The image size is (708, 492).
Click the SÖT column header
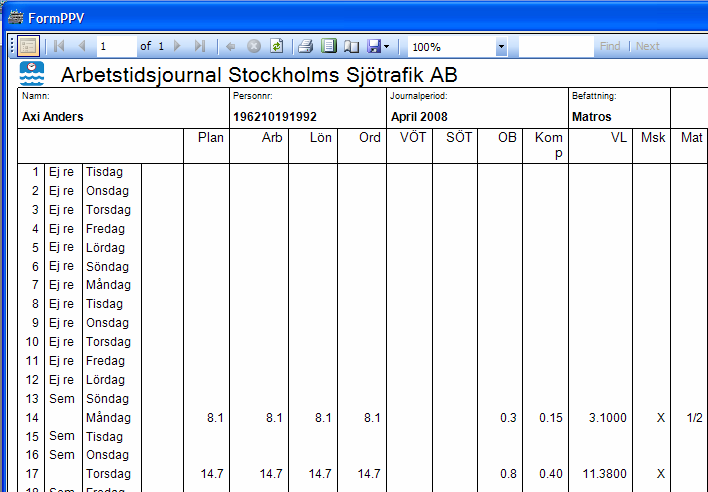point(459,137)
